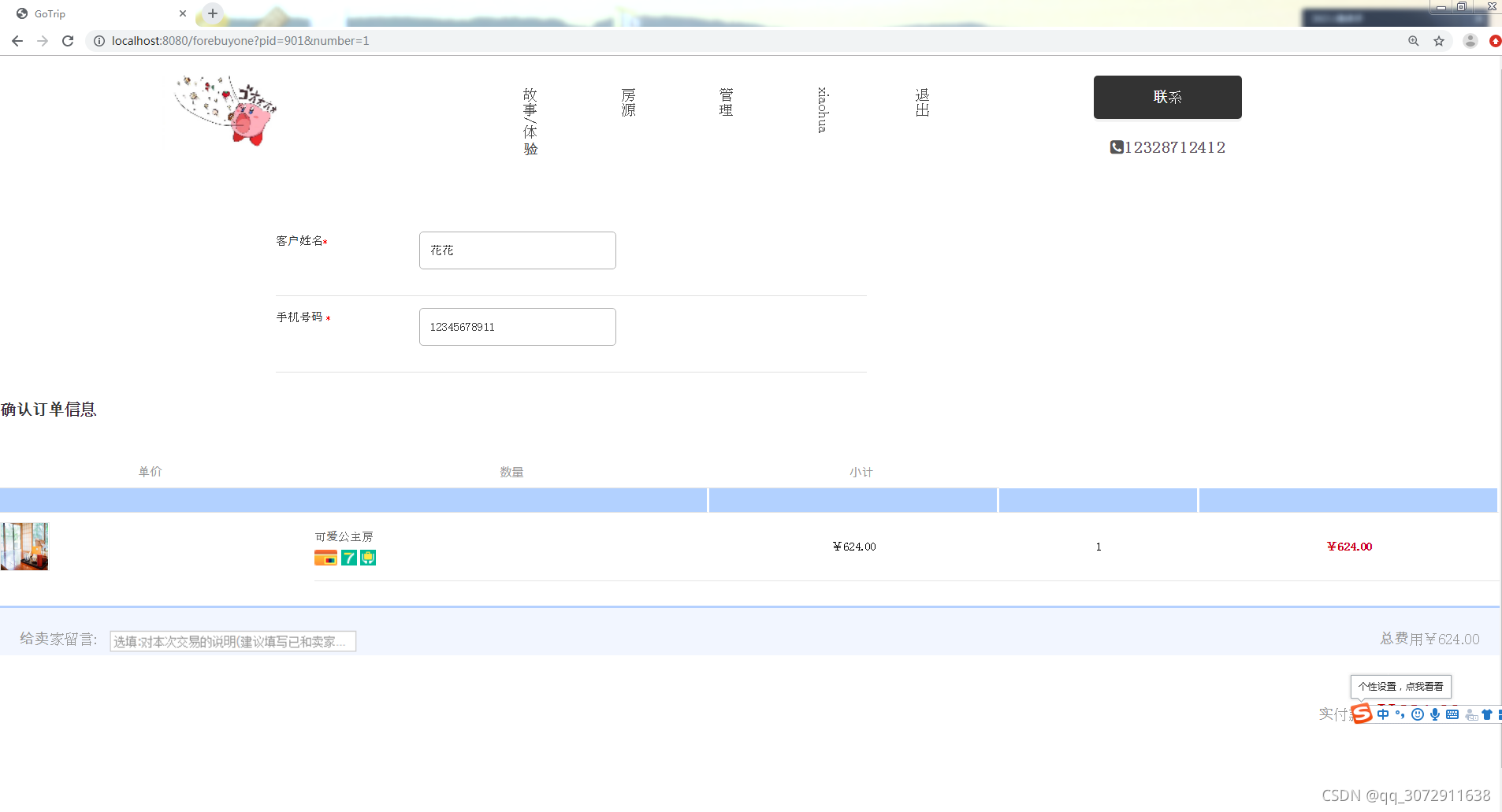Click the room thumbnail image
The width and height of the screenshot is (1502, 812).
point(24,547)
